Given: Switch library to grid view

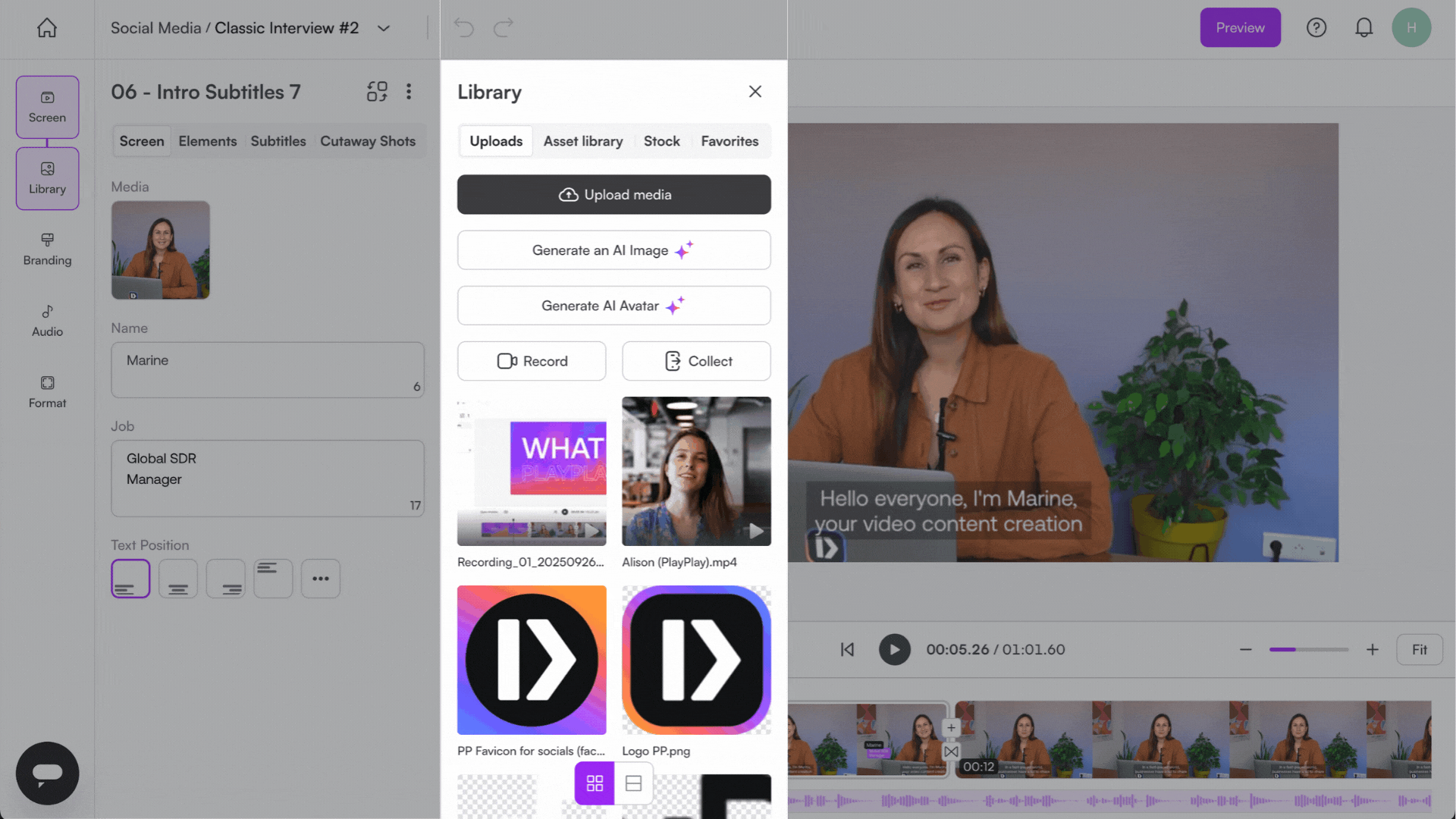Looking at the screenshot, I should [x=595, y=783].
